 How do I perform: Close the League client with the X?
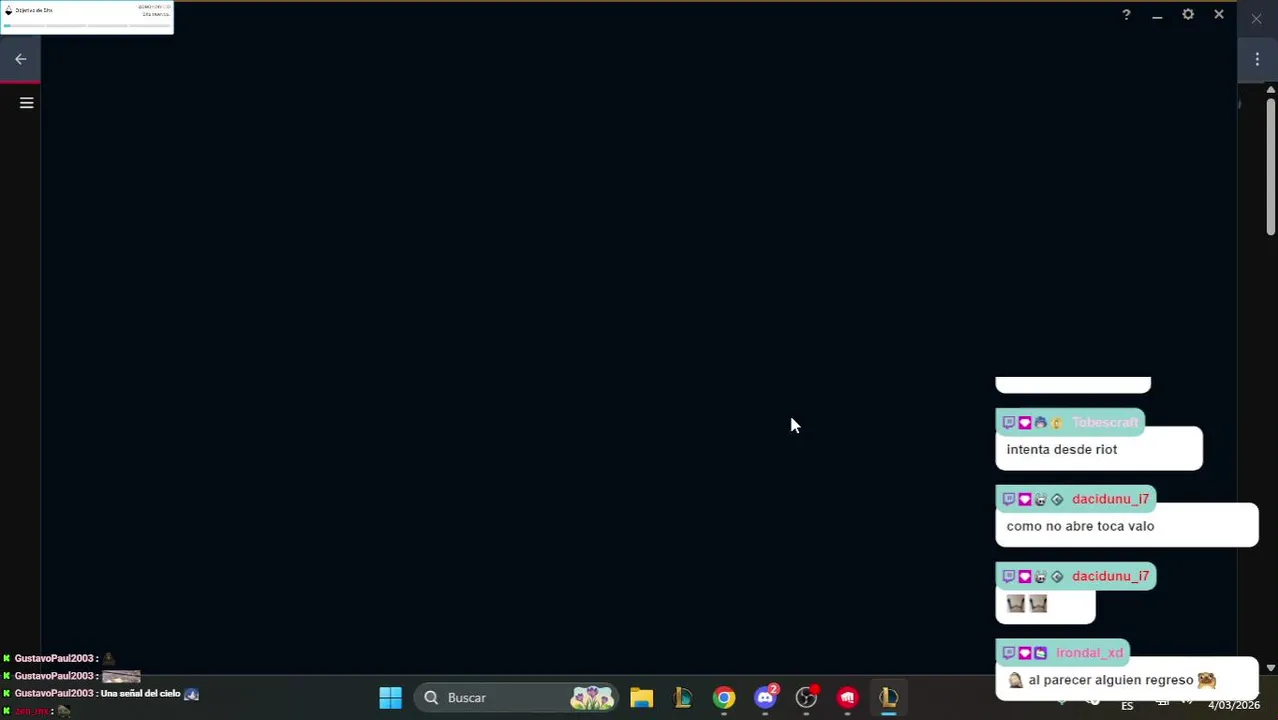tap(1219, 15)
